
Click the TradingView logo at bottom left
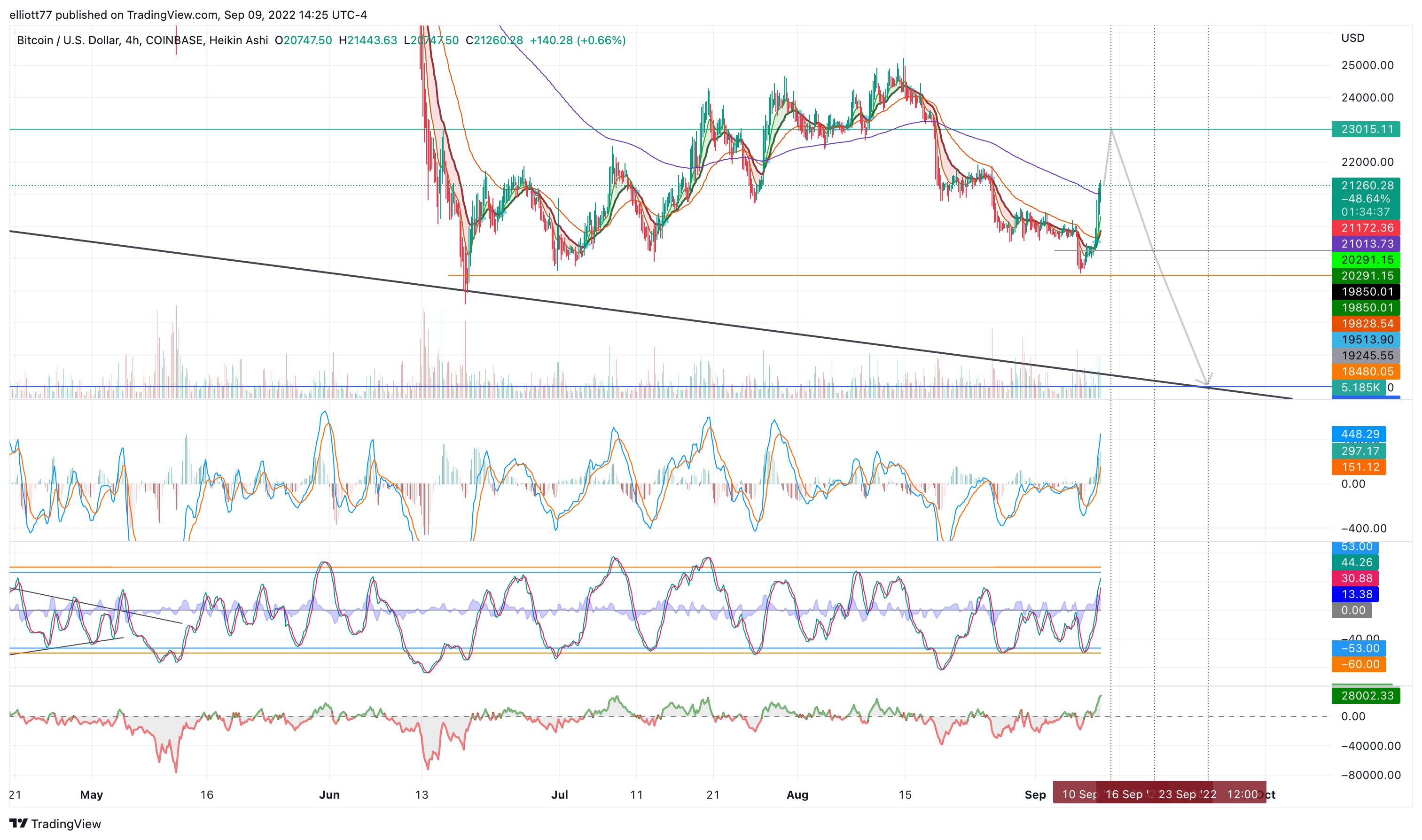55,824
